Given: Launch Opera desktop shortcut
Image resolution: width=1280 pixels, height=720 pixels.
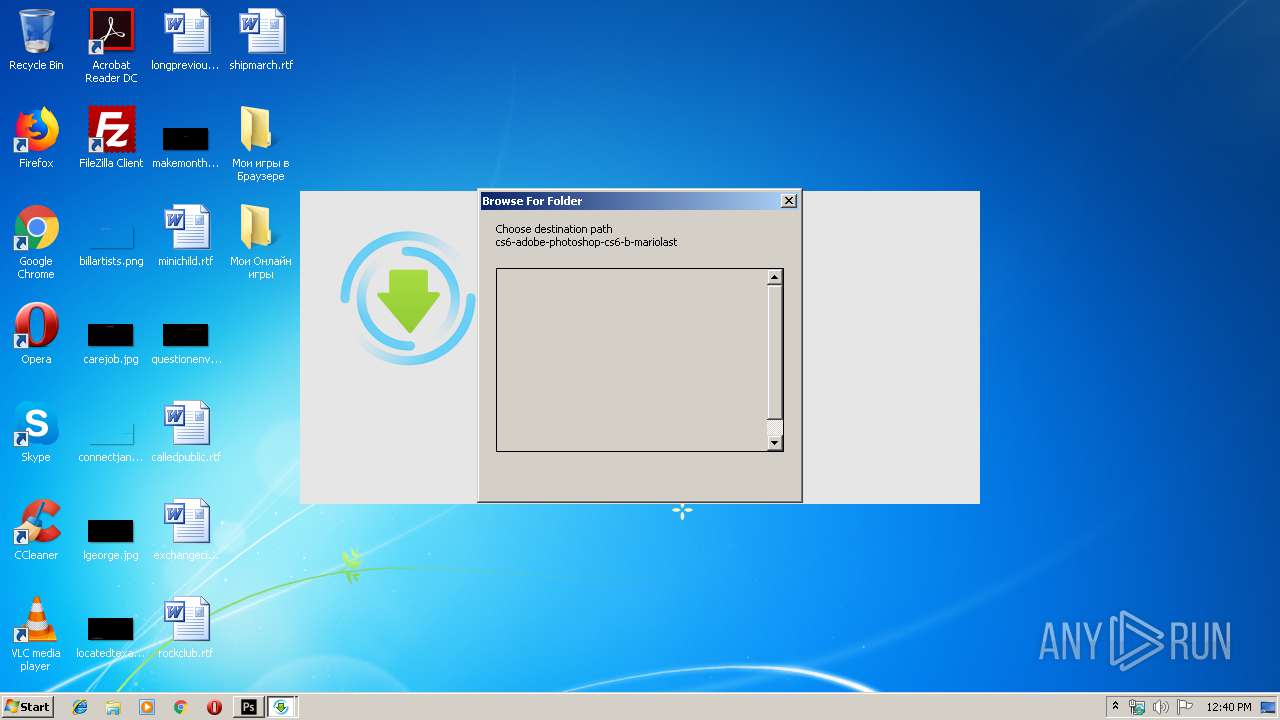Looking at the screenshot, I should click(36, 334).
